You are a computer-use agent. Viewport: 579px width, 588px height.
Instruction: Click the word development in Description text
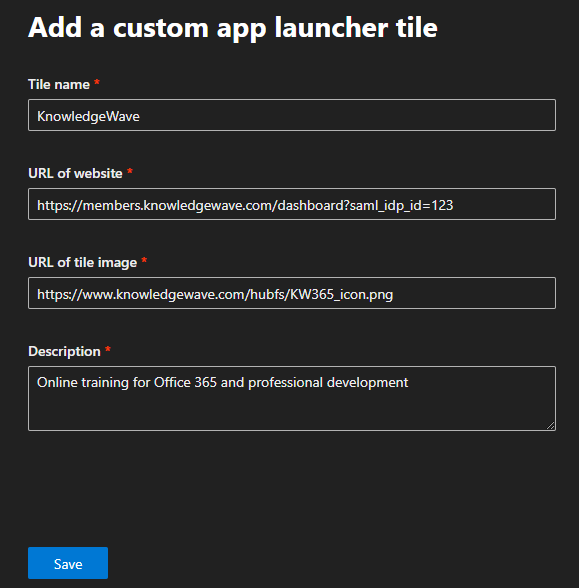coord(368,383)
